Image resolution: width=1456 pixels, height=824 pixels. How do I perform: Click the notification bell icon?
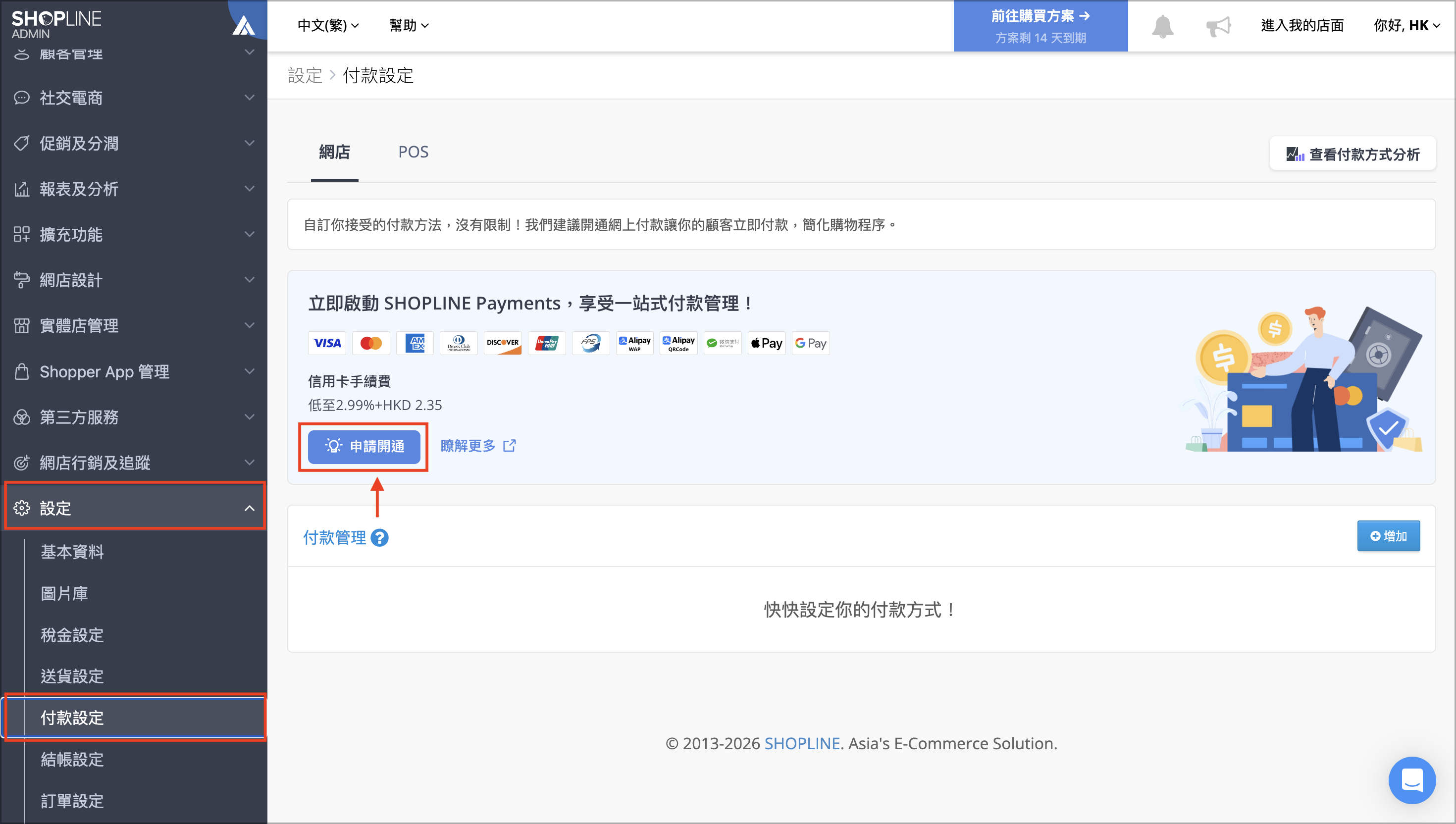(1162, 26)
